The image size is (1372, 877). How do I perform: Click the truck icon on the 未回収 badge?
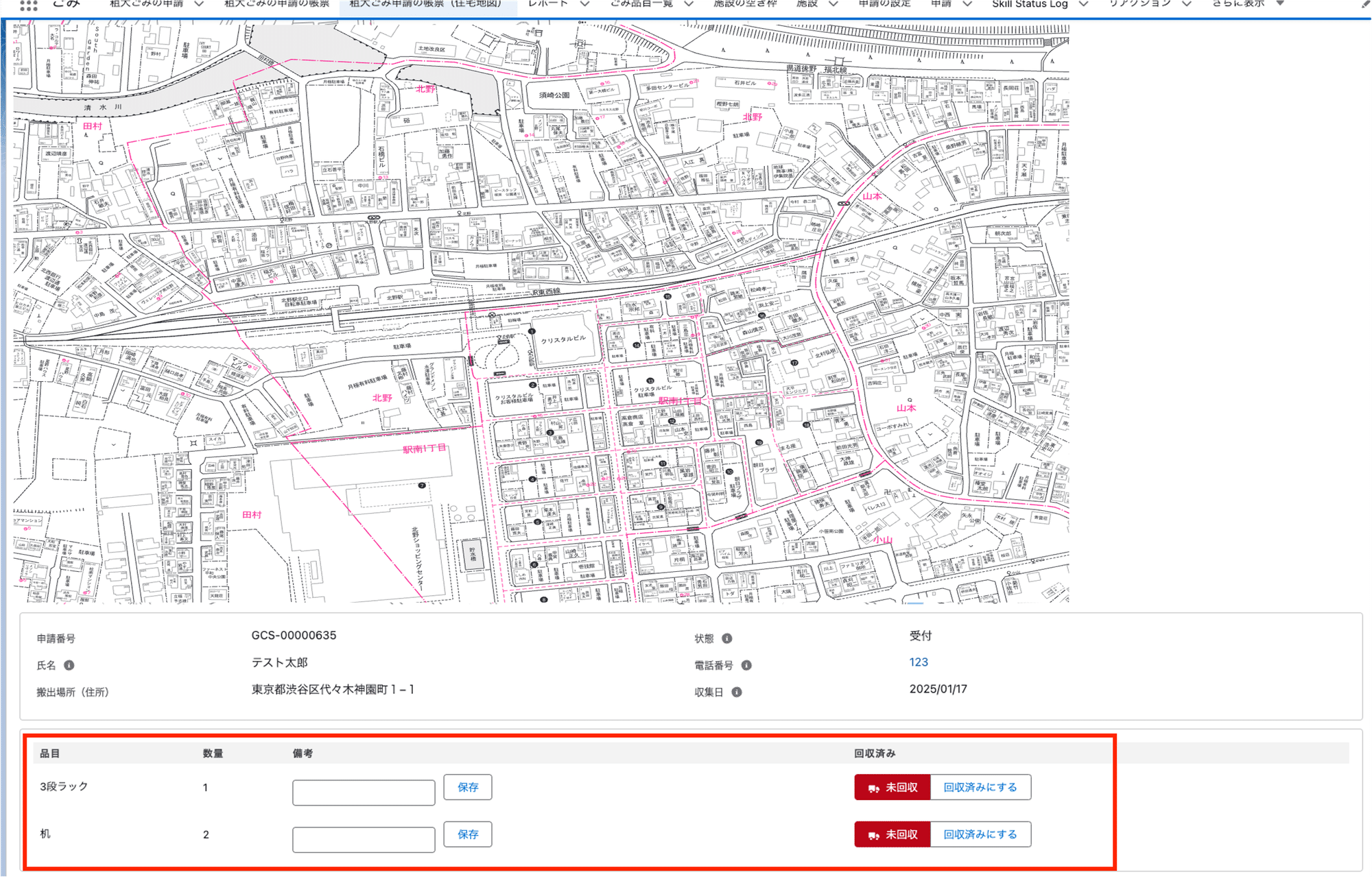tap(873, 787)
